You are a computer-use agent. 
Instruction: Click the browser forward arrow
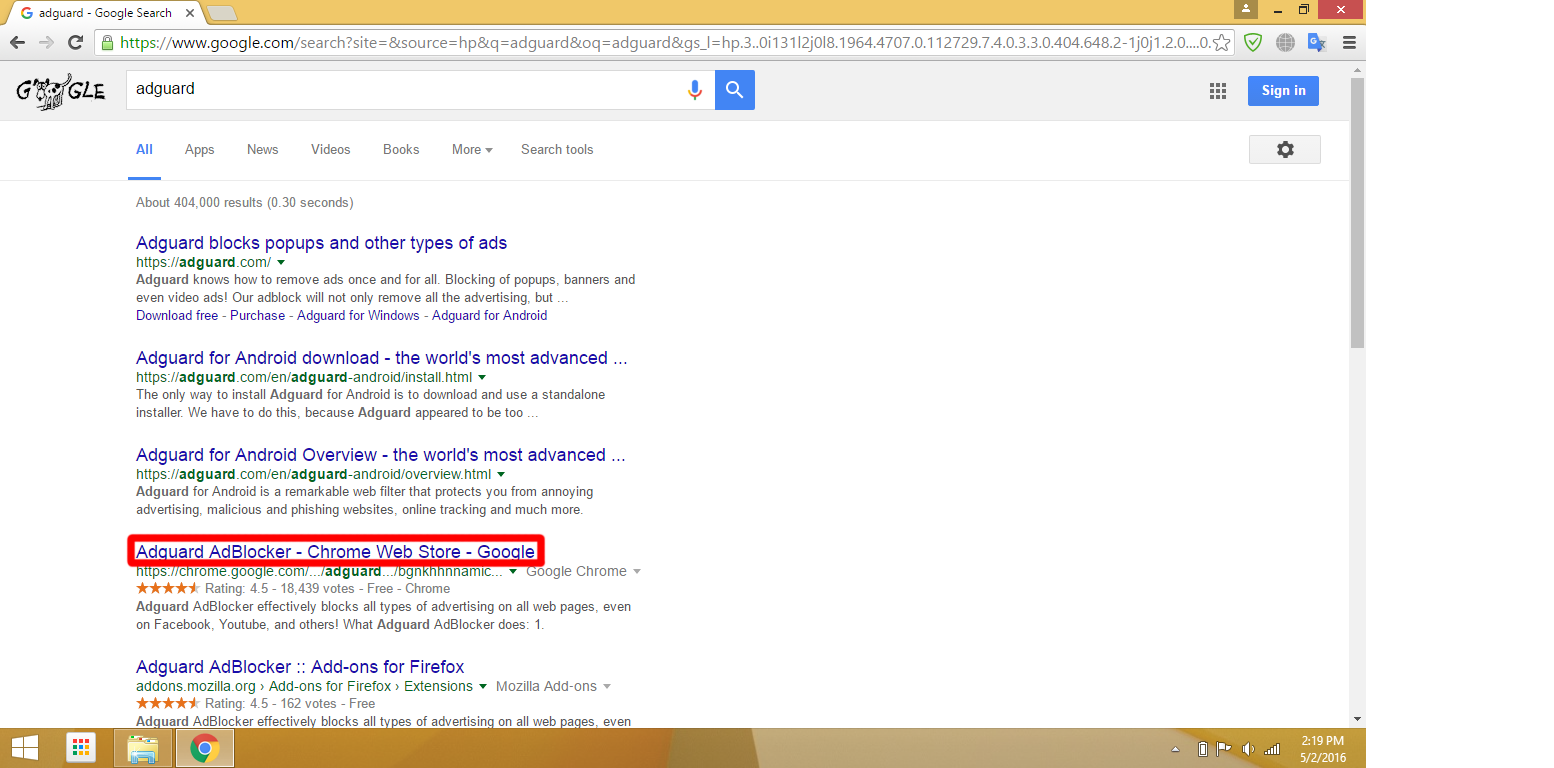(46, 43)
